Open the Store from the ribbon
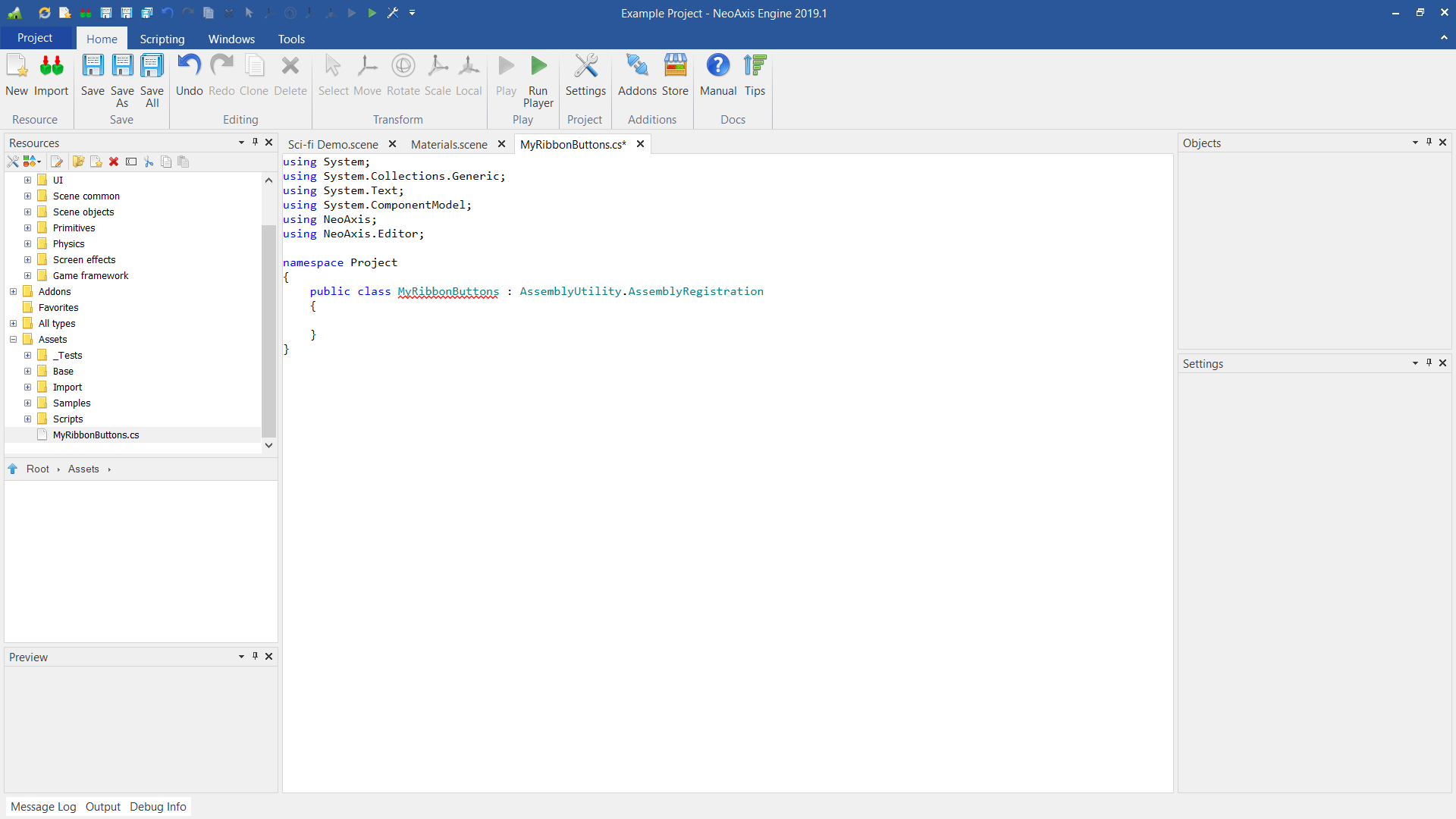The height and width of the screenshot is (819, 1456). click(675, 67)
